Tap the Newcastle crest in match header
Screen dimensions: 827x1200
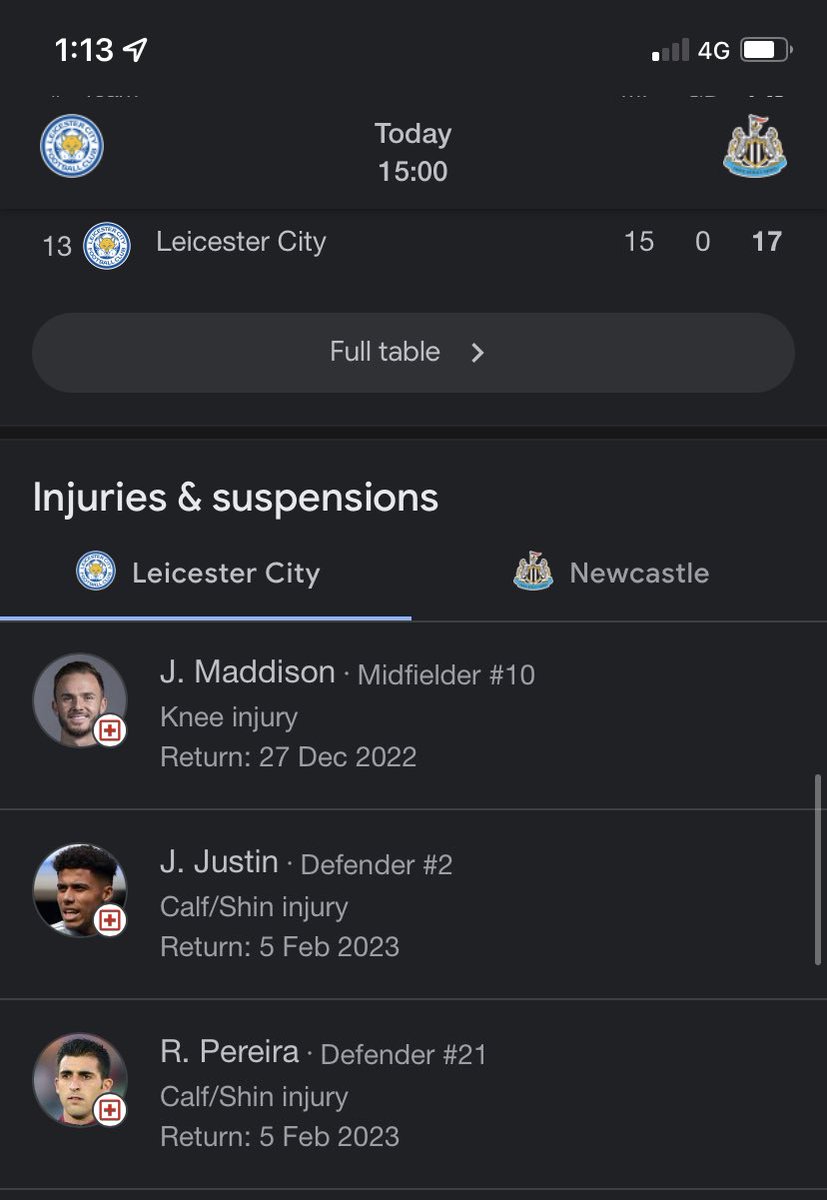pos(755,146)
